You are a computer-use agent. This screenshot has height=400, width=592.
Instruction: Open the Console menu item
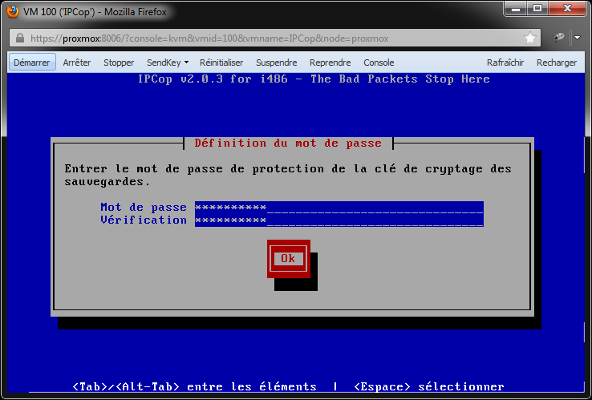pyautogui.click(x=379, y=62)
